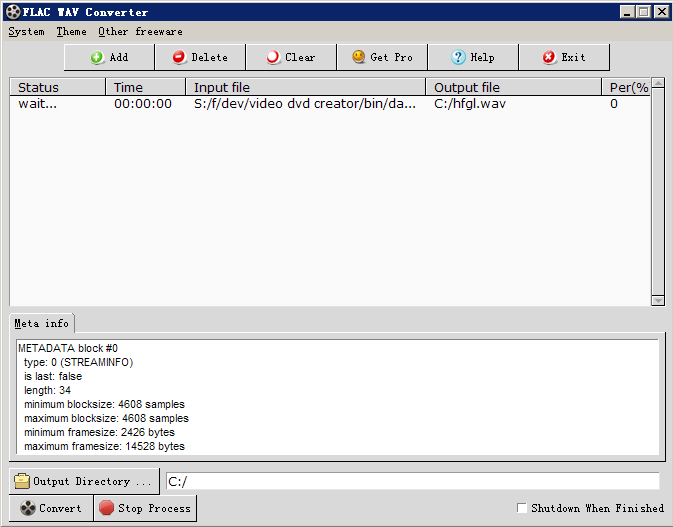Click 'minimum framesize: 2426 bytes' line
This screenshot has width=673, height=527.
coord(100,432)
